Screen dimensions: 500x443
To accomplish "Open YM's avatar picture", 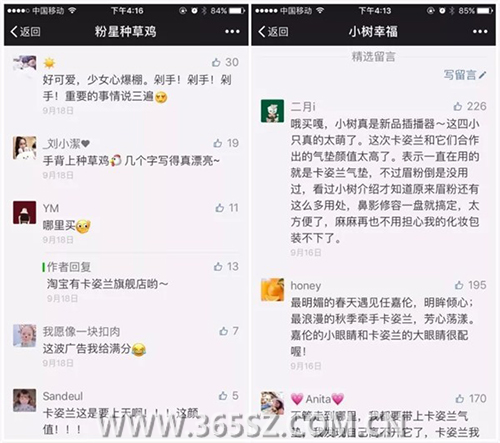I will click(25, 212).
